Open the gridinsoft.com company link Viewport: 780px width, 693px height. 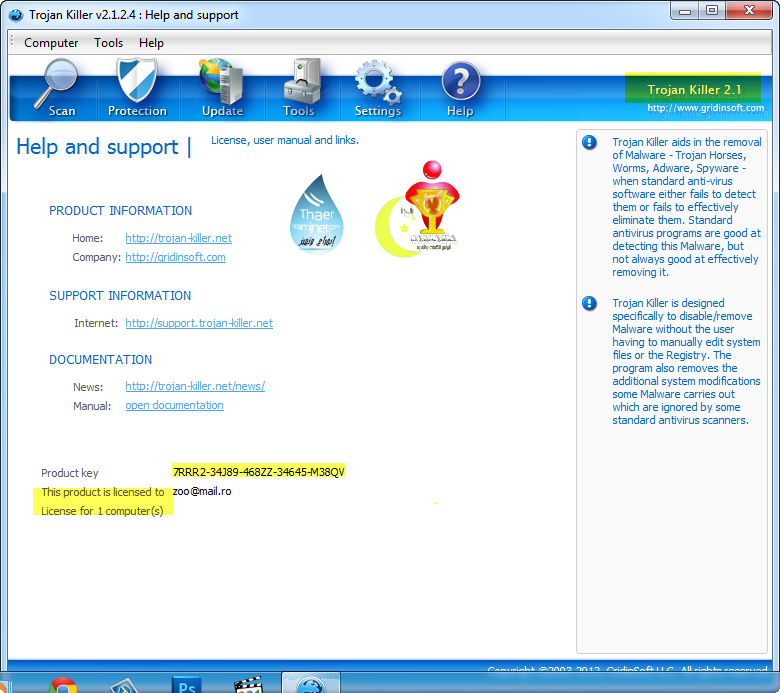pyautogui.click(x=176, y=257)
